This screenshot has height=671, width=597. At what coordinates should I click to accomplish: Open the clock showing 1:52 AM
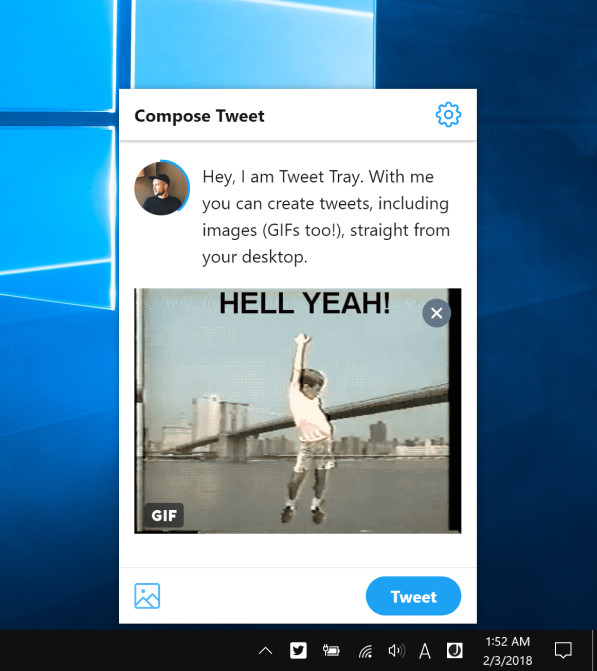coord(508,651)
